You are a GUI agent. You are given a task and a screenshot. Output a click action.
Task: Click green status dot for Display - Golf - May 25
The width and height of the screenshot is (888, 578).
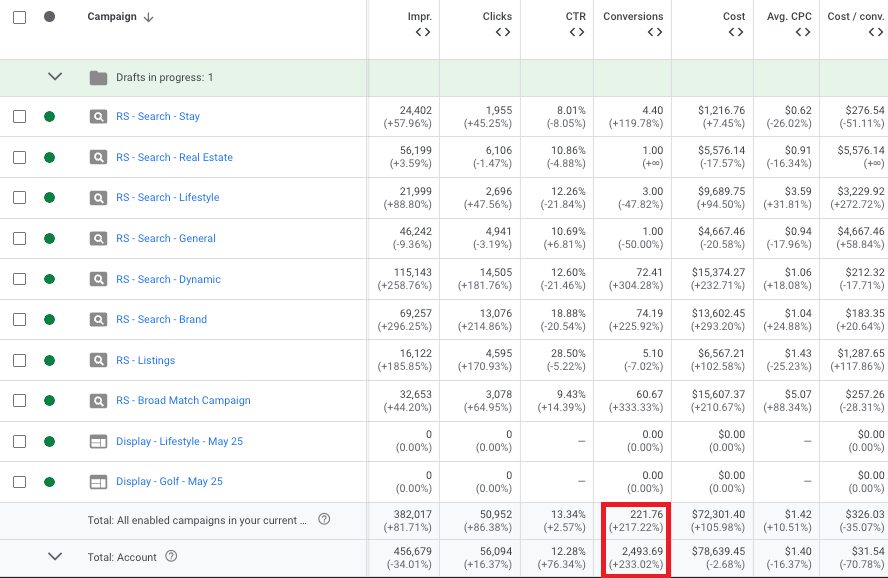pyautogui.click(x=50, y=482)
